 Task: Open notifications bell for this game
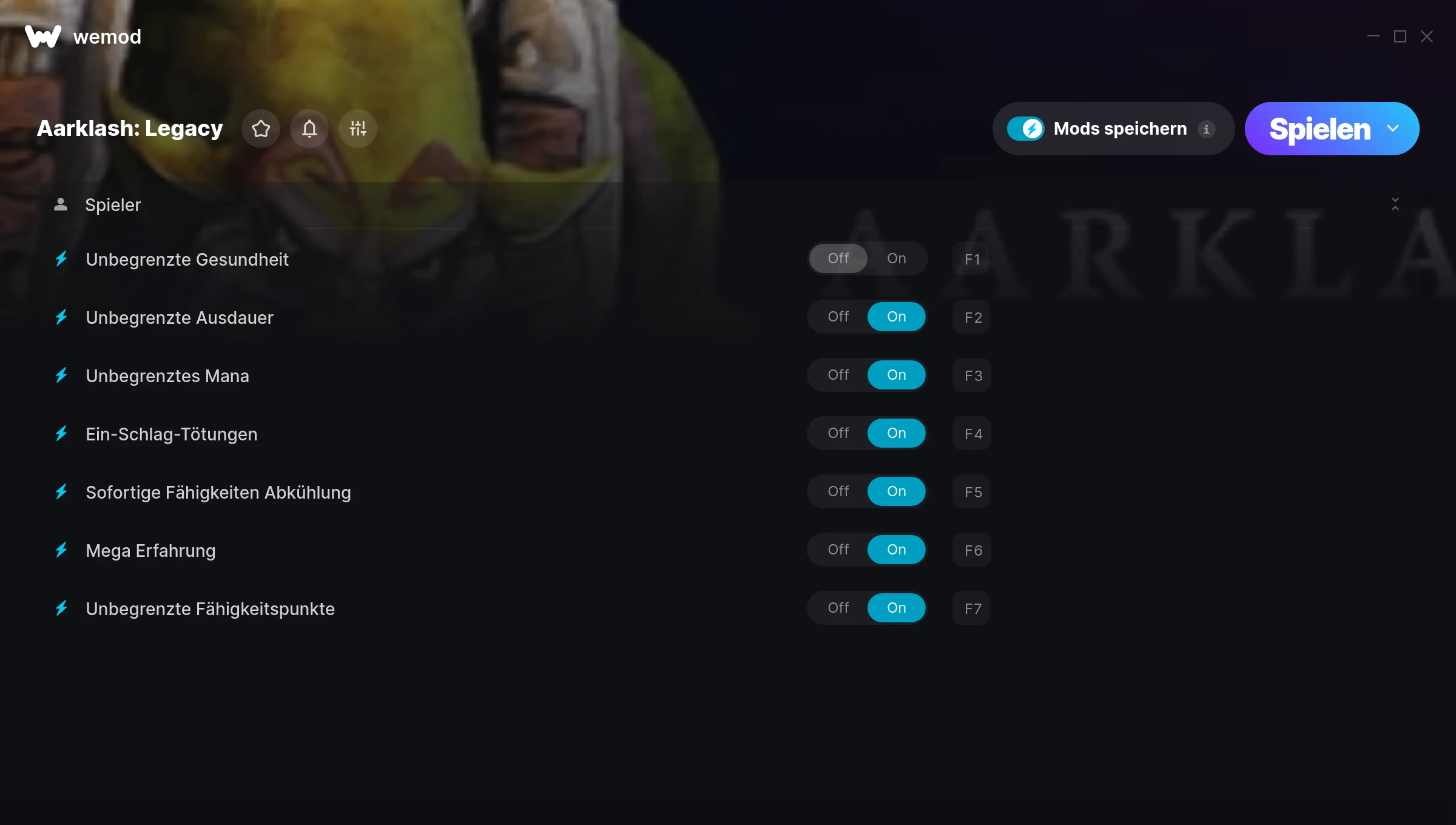(x=309, y=129)
